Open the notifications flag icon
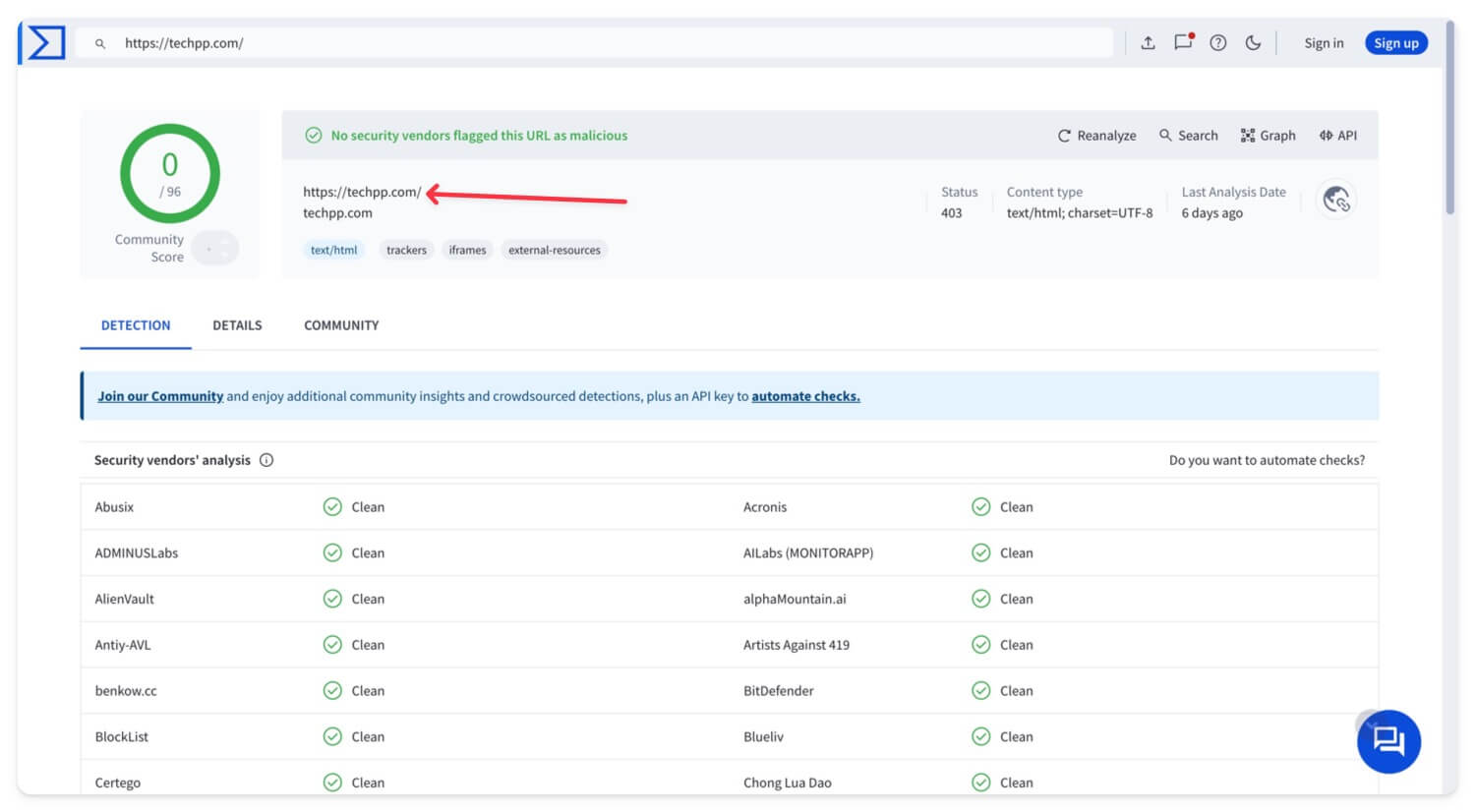The height and width of the screenshot is (812, 1475). pyautogui.click(x=1183, y=42)
